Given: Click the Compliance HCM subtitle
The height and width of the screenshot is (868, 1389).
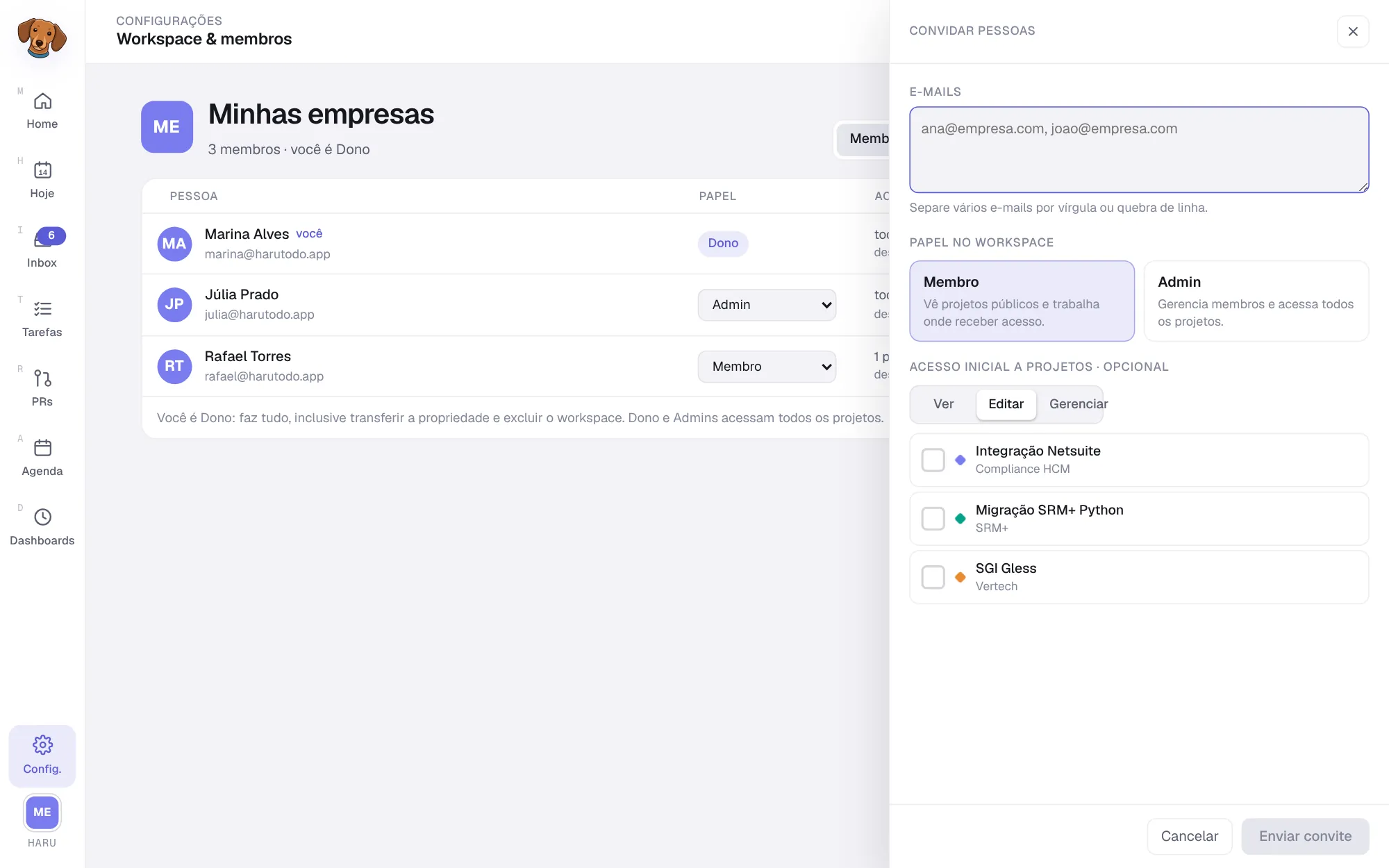Looking at the screenshot, I should tap(1022, 469).
